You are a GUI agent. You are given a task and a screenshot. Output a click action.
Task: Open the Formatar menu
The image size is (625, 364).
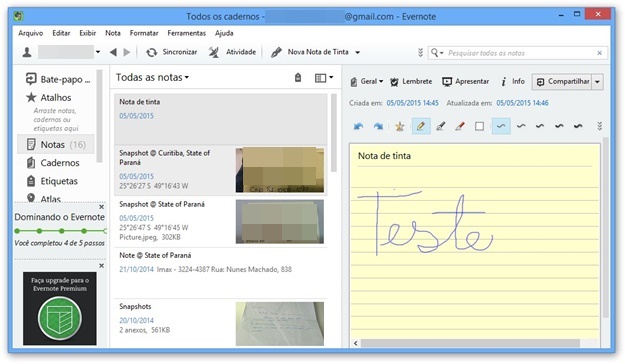point(144,33)
